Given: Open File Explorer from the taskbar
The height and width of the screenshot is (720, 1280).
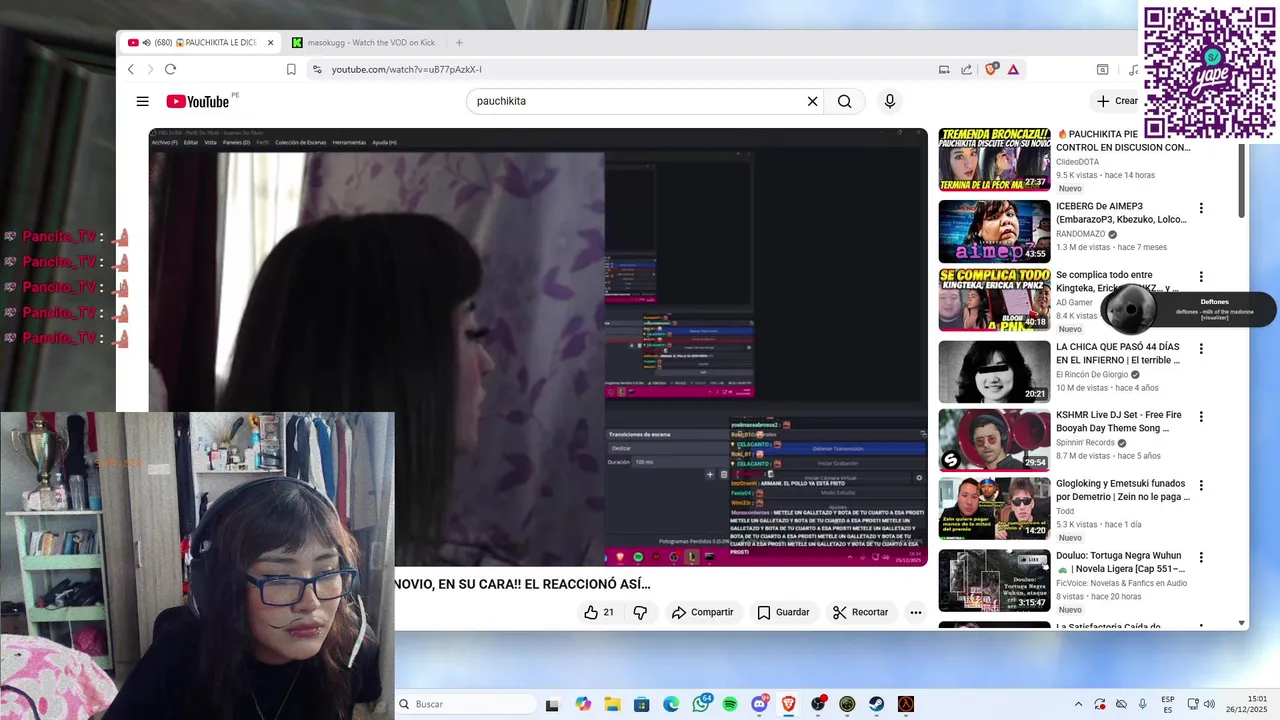Looking at the screenshot, I should click(612, 704).
